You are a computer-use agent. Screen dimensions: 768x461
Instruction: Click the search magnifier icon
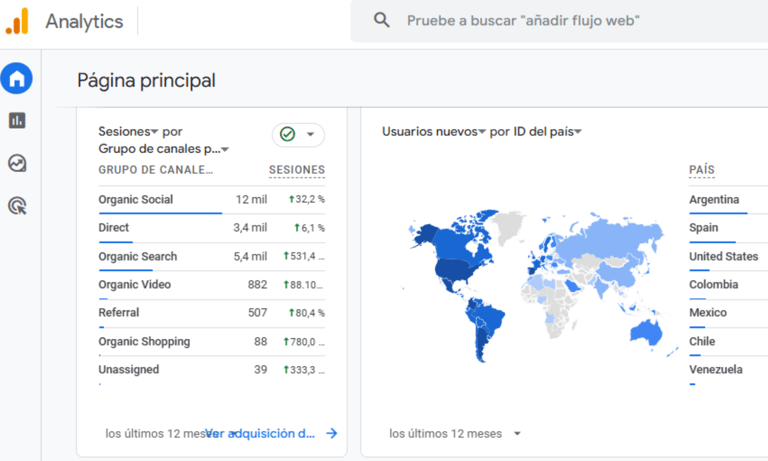click(x=382, y=20)
